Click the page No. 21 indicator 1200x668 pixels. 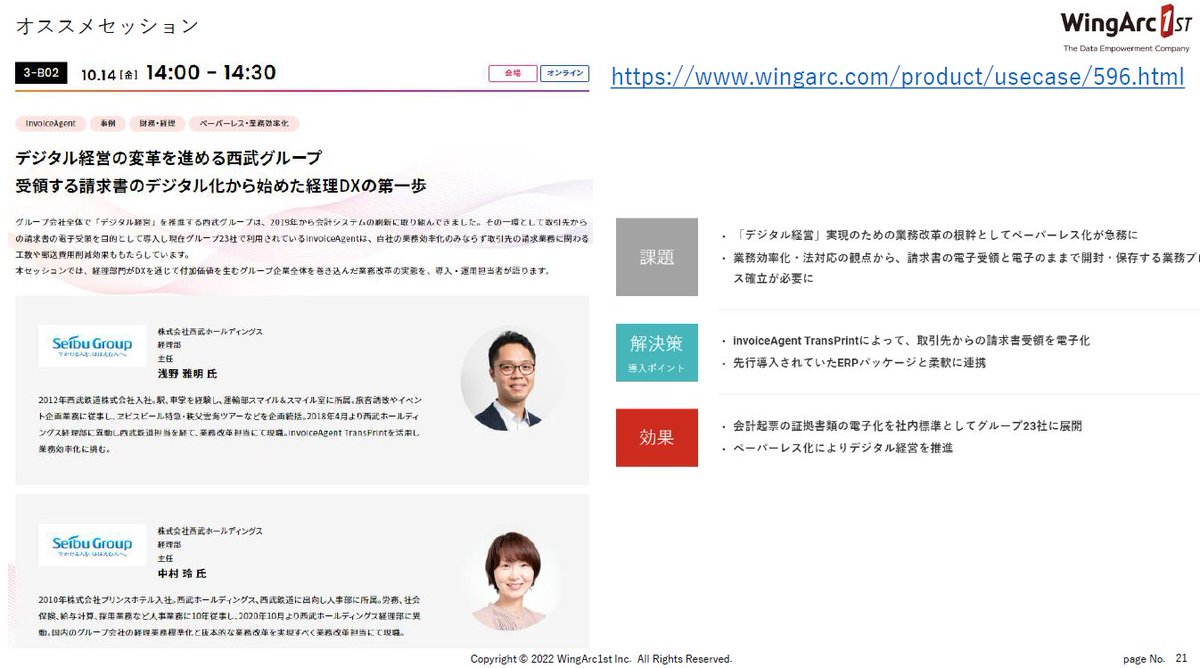coord(1155,659)
